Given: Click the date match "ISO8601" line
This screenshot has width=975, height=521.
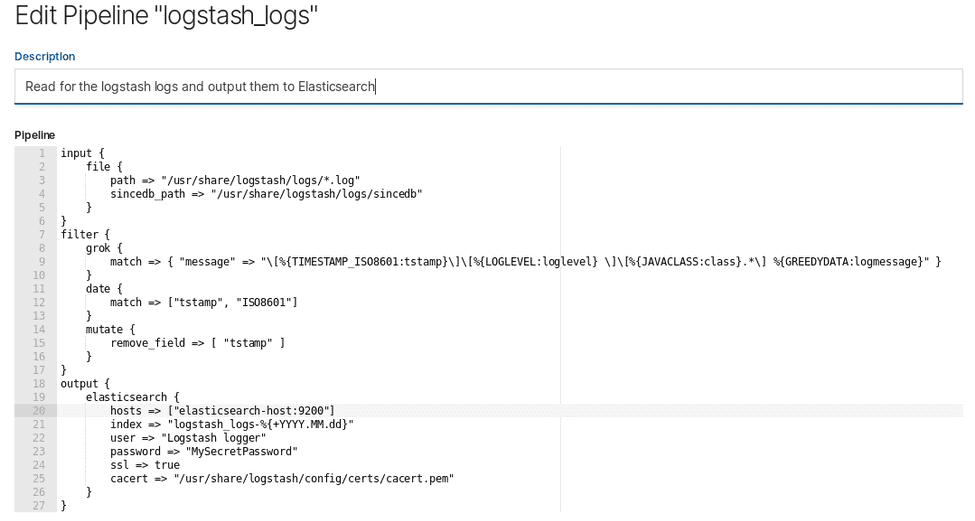Looking at the screenshot, I should (203, 302).
